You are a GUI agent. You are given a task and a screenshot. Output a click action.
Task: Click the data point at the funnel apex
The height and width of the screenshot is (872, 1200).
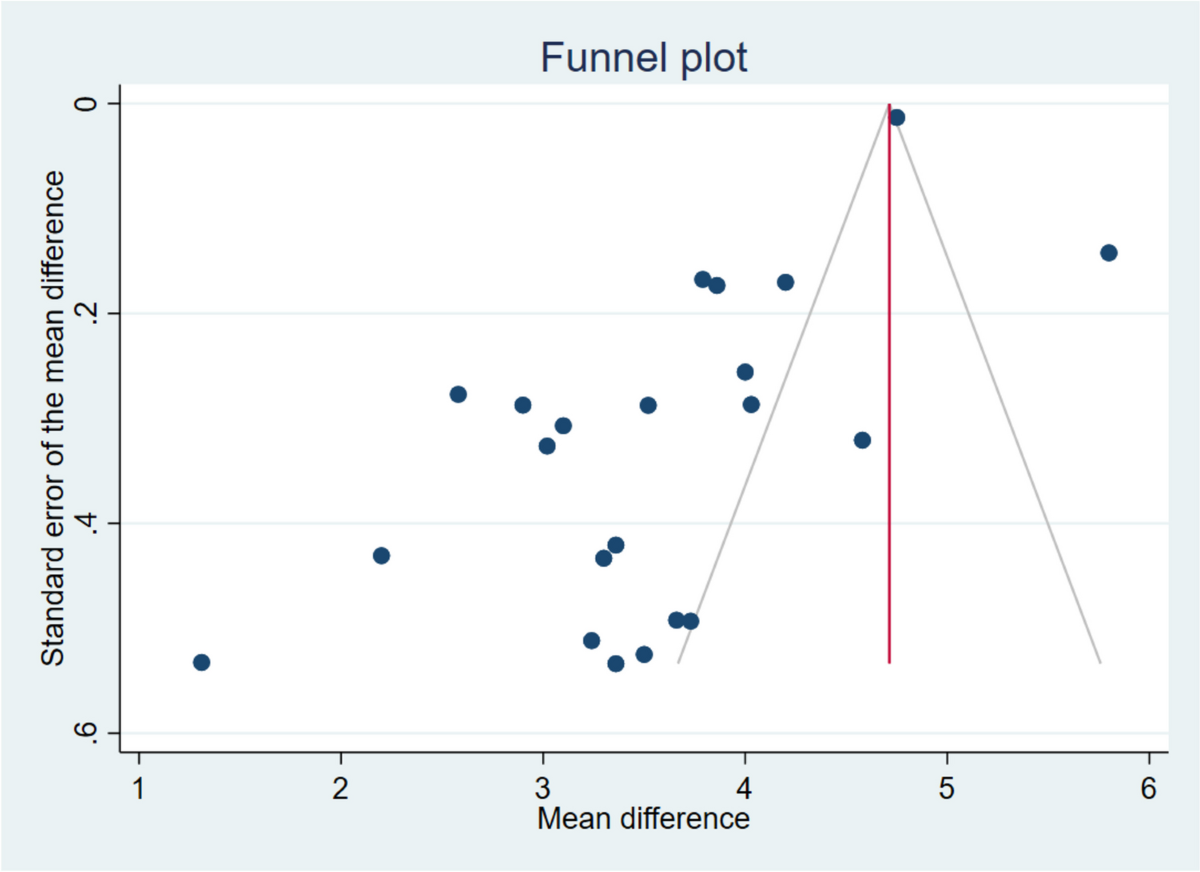coord(897,118)
